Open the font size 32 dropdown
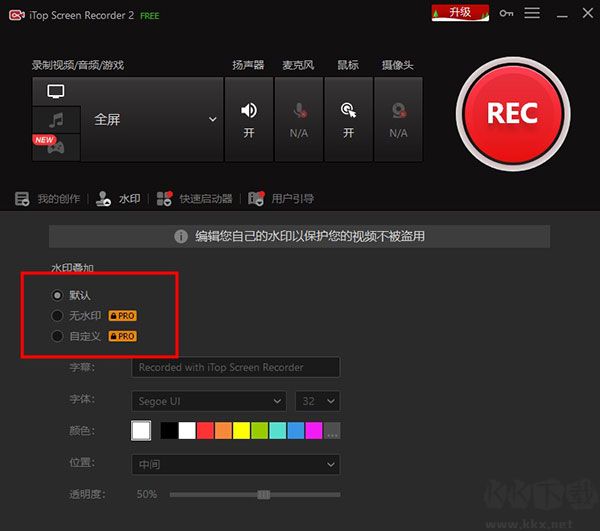Screen dimensions: 600x531 coord(317,401)
